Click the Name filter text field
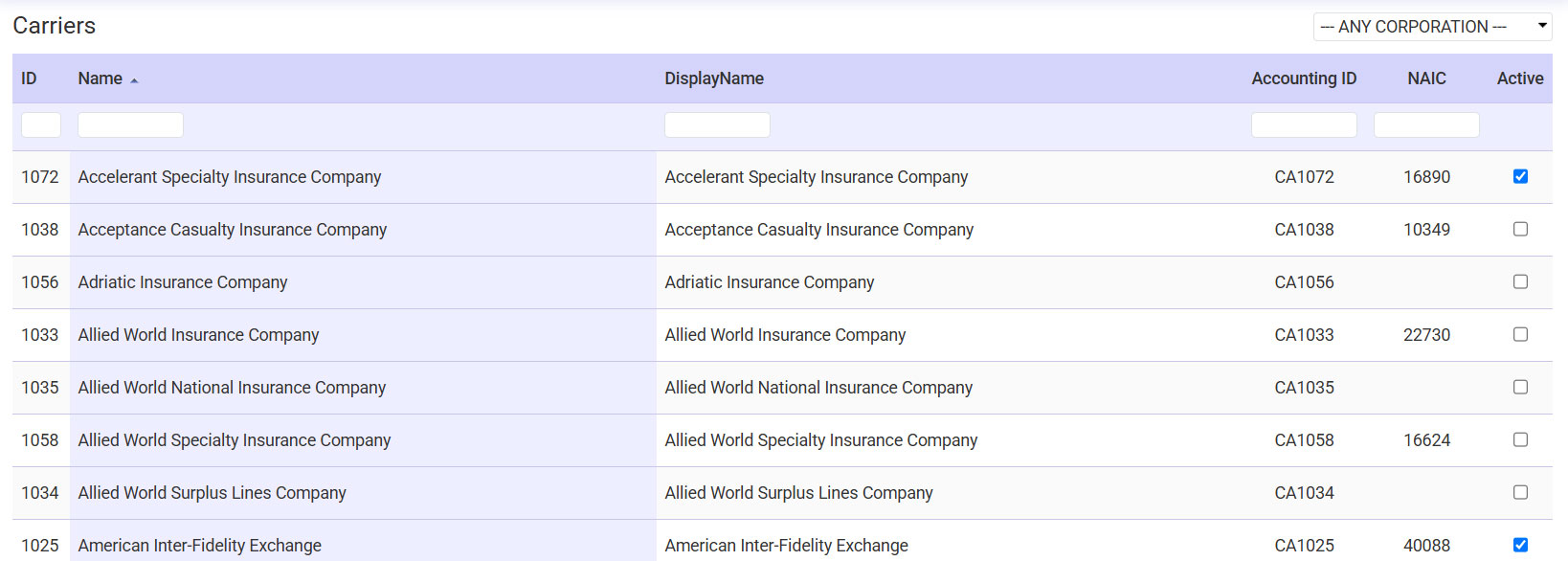The width and height of the screenshot is (1568, 561). (x=130, y=124)
